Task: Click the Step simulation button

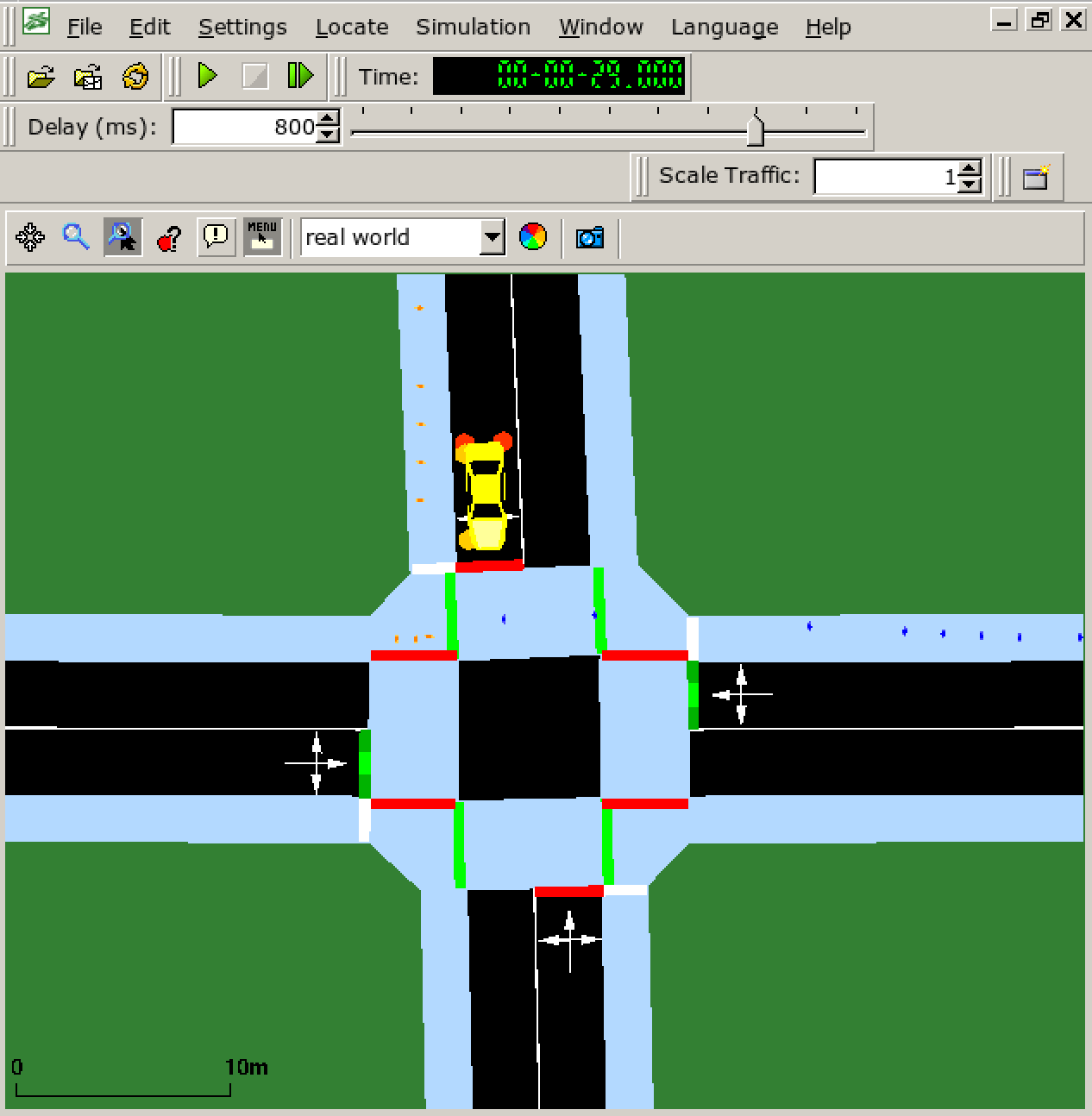Action: pos(299,76)
